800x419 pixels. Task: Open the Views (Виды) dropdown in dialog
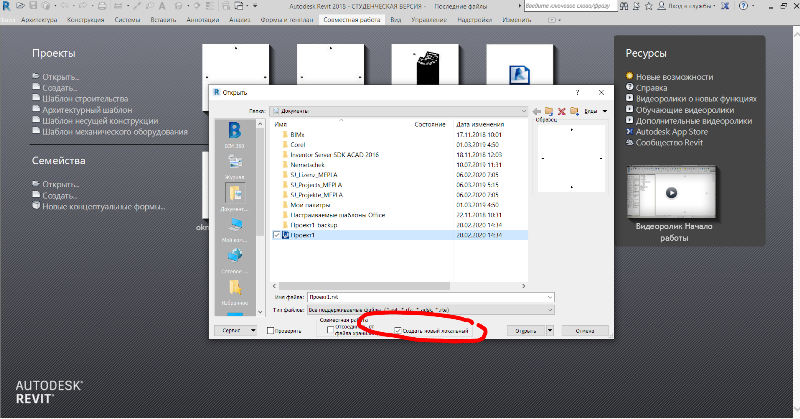596,111
